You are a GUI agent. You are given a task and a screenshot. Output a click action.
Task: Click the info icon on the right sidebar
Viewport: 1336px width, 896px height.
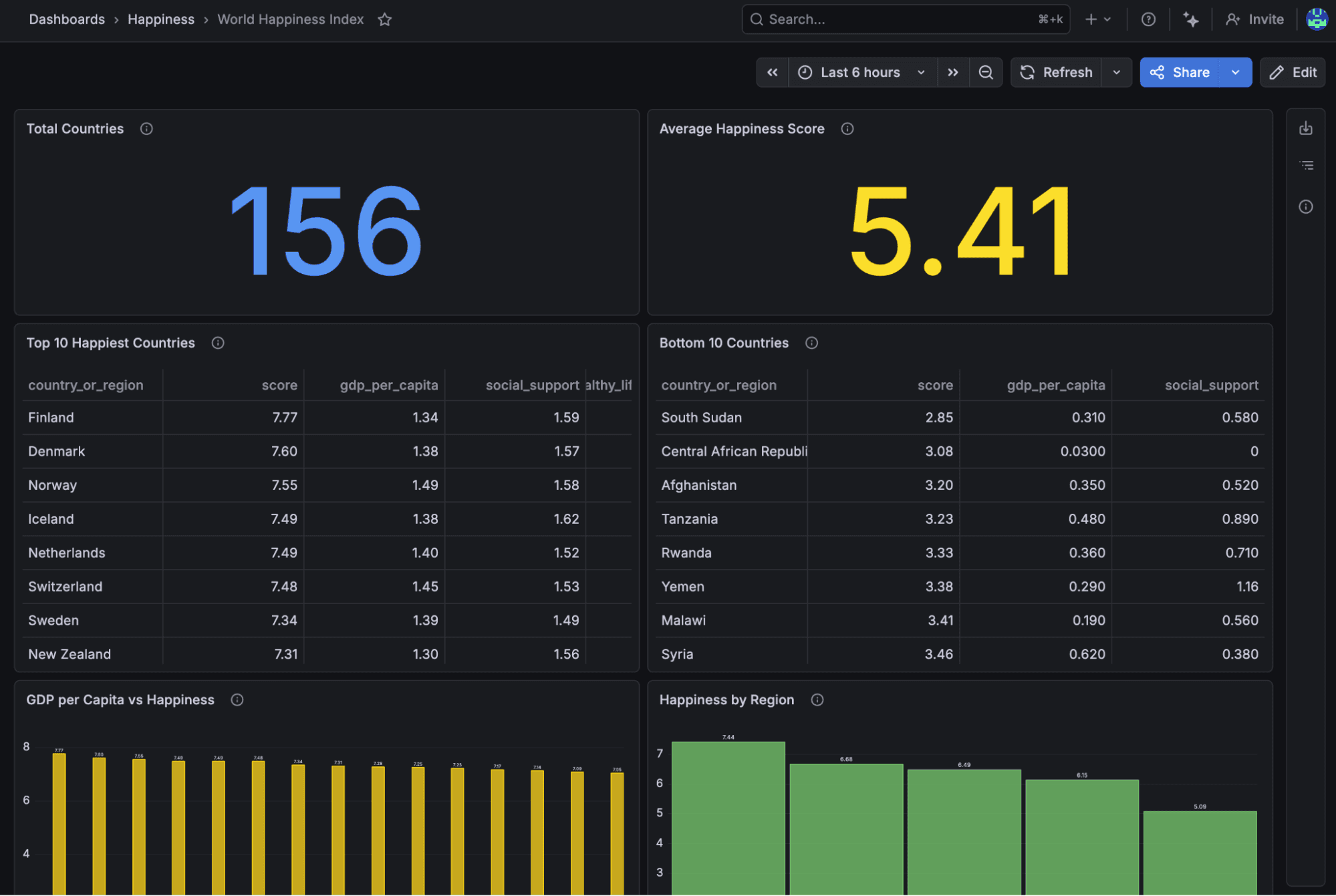click(1306, 206)
